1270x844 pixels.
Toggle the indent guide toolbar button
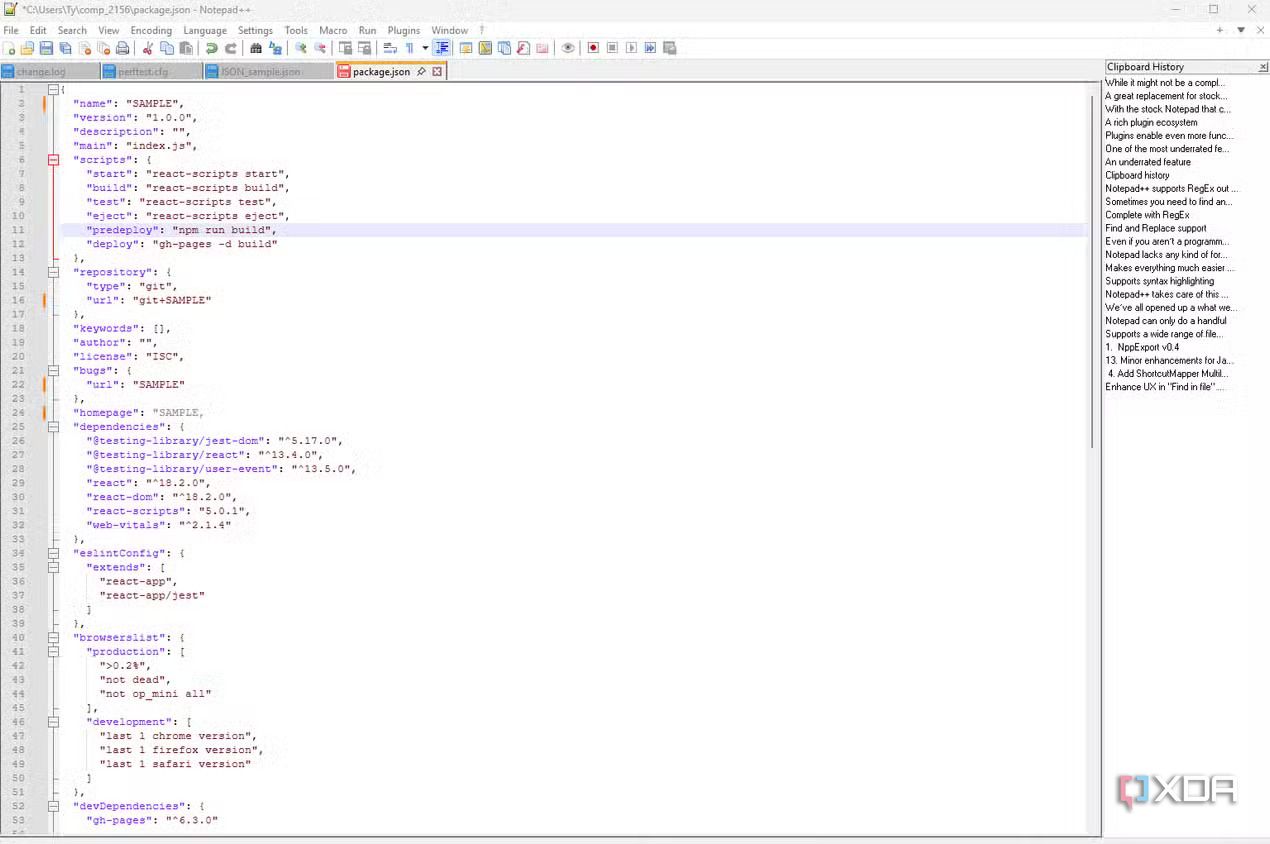(x=441, y=48)
